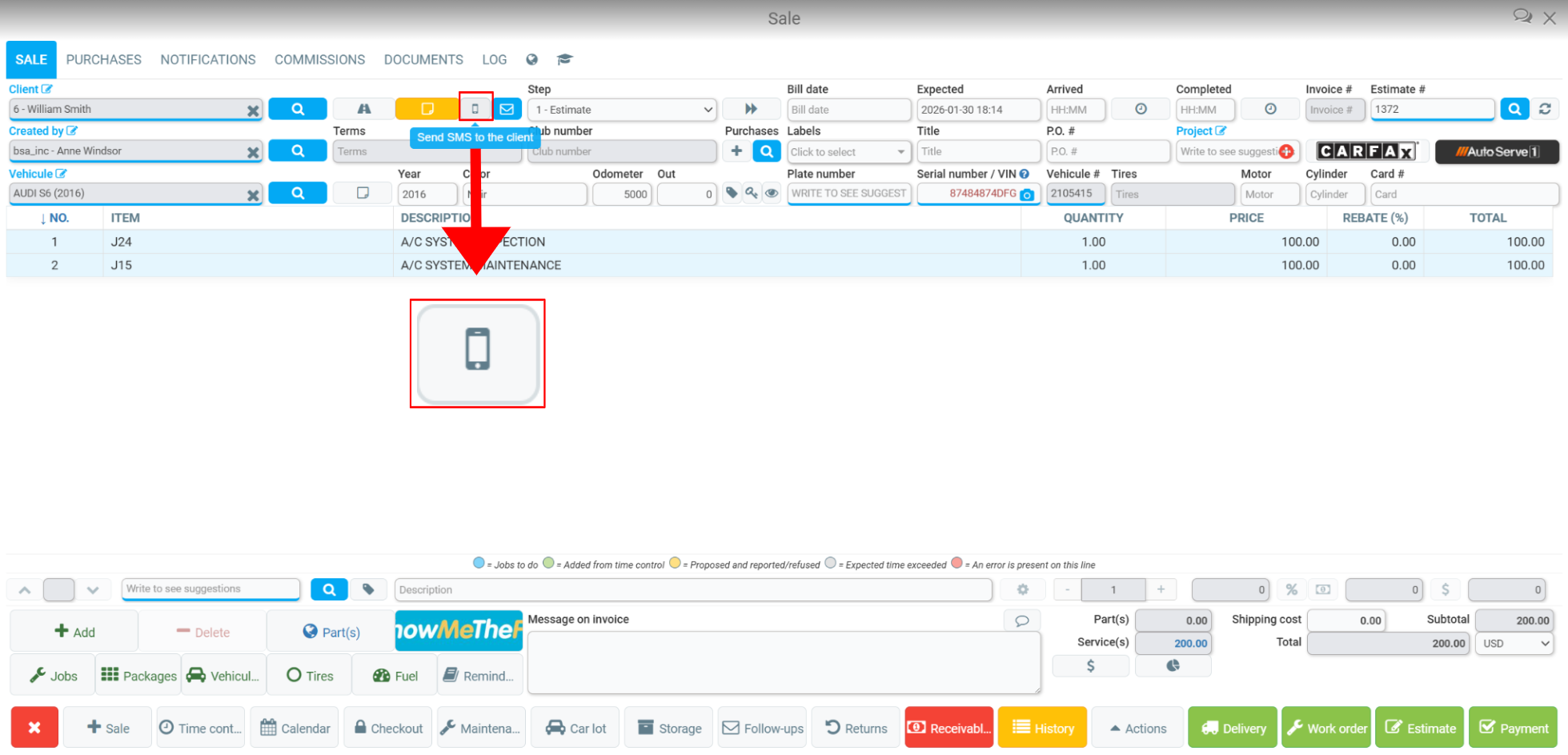Open the VIN help question mark icon
Viewport: 1568px width, 755px height.
1025,173
